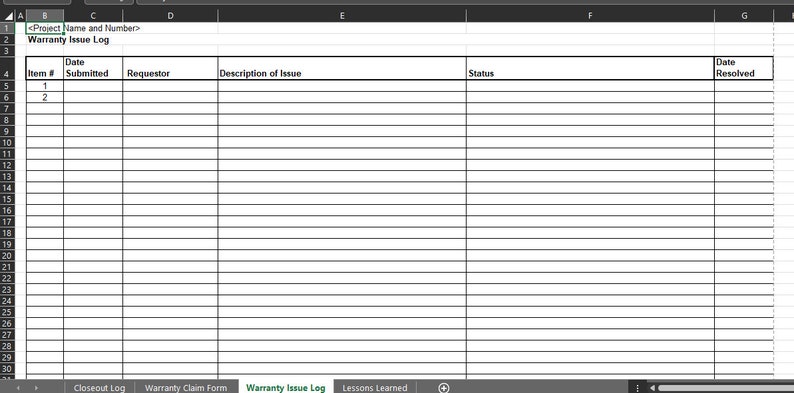Select row 20 header
Screen dimensions: 794x393
(x=7, y=256)
